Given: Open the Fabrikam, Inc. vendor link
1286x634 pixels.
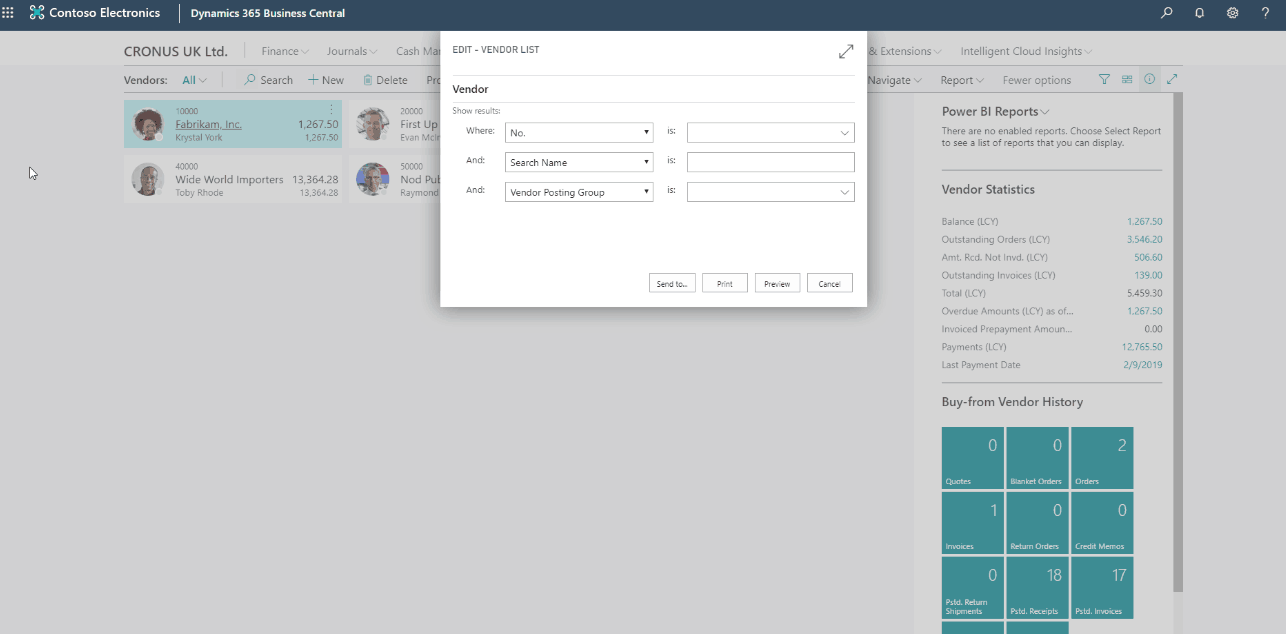Looking at the screenshot, I should click(209, 124).
